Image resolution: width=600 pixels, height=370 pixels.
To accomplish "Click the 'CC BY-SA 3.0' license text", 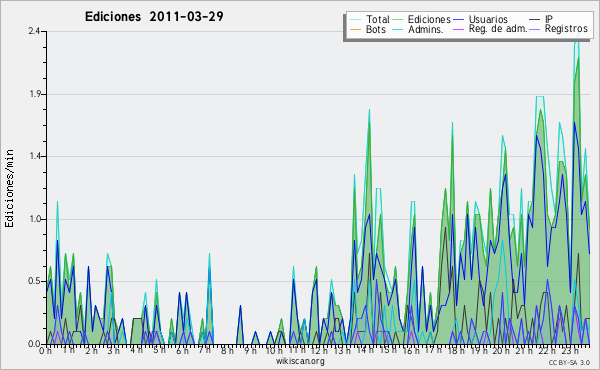I will pyautogui.click(x=569, y=363).
